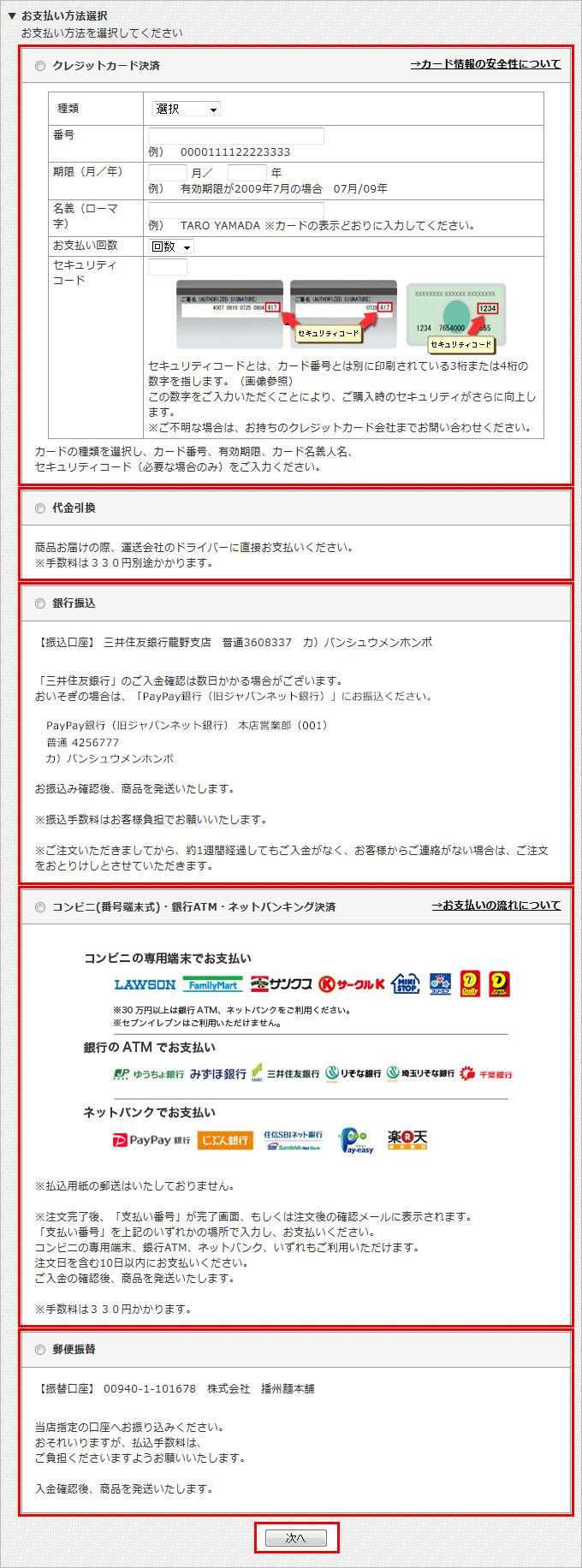This screenshot has height=1568, width=582.
Task: Open the お支払い回数 dropdown
Action: point(171,246)
